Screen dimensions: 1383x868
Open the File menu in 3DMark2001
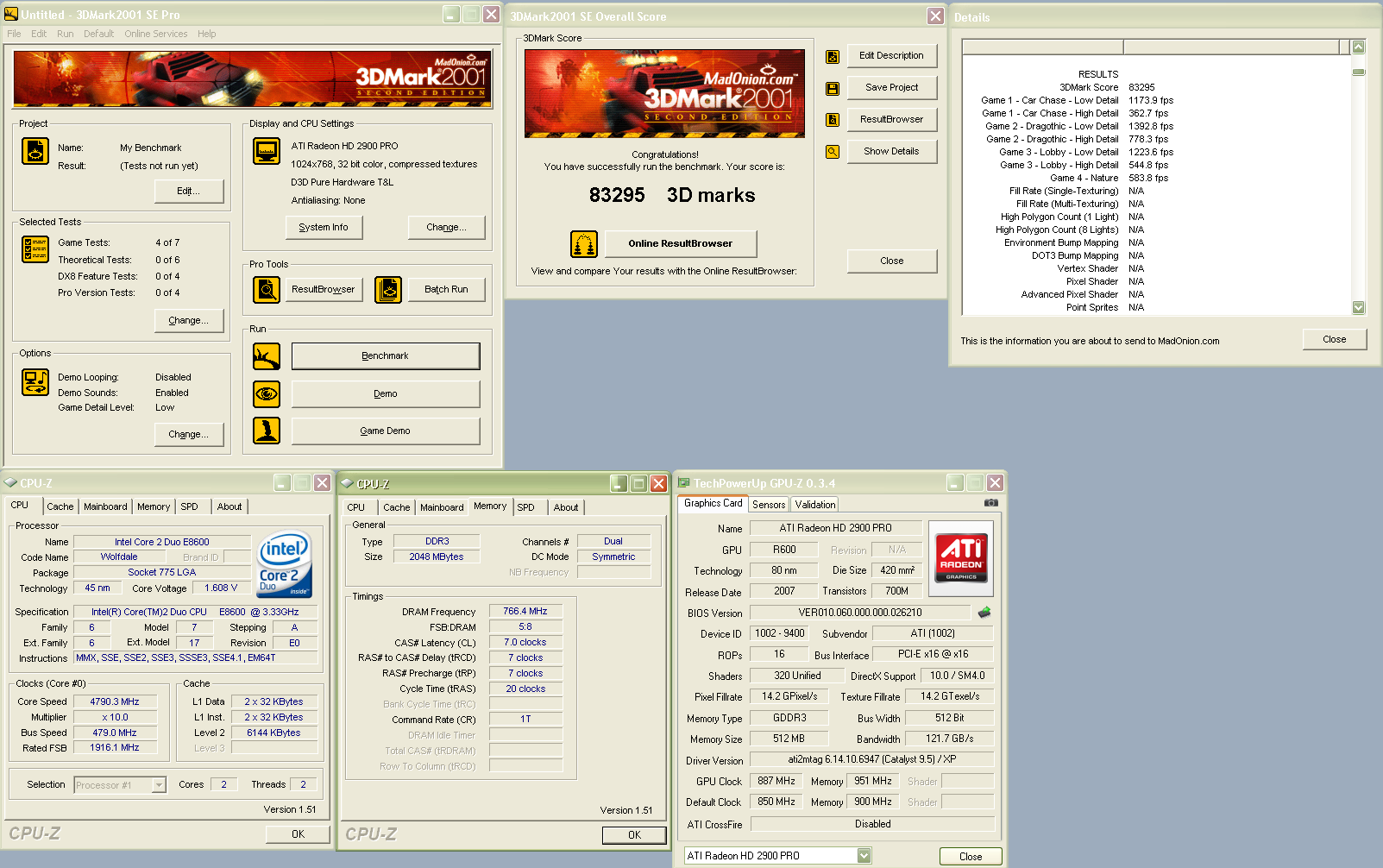pos(14,34)
